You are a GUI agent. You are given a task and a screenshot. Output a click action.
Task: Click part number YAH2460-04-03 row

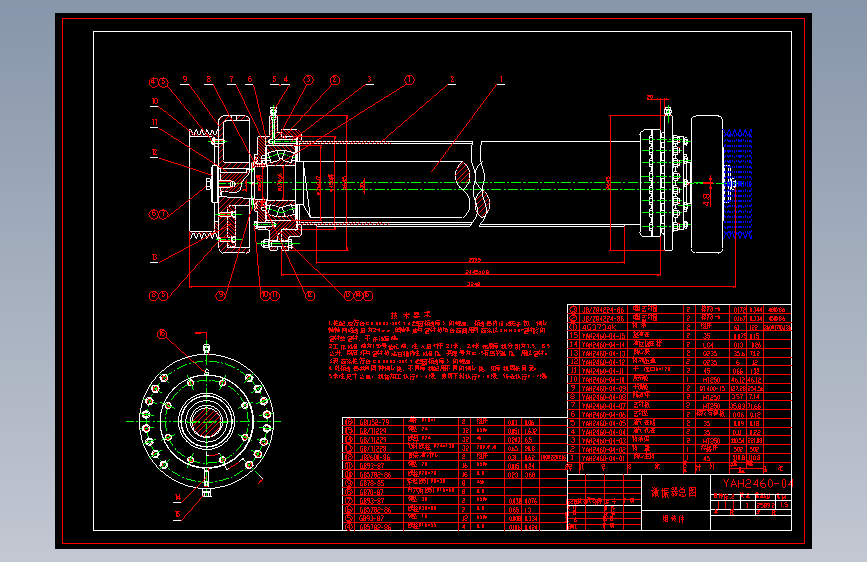603,441
